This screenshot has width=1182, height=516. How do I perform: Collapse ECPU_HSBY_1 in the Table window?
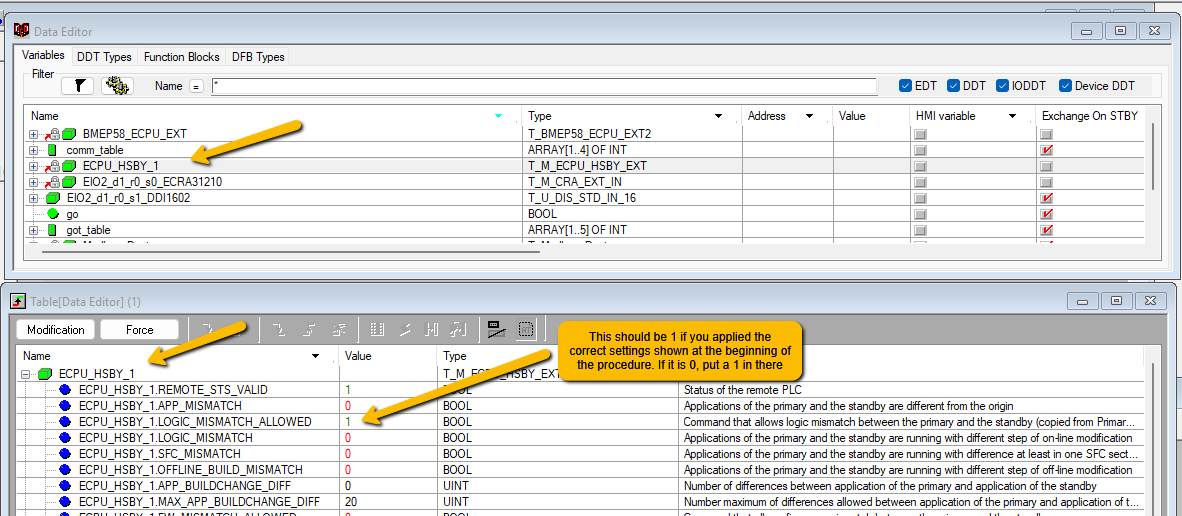25,374
